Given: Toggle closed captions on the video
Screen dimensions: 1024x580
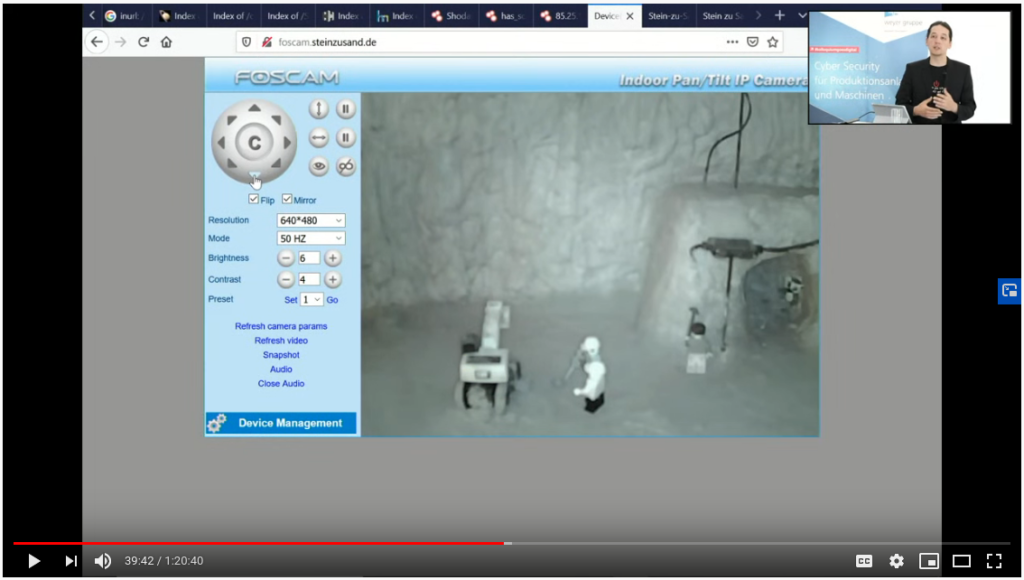Looking at the screenshot, I should [x=863, y=561].
